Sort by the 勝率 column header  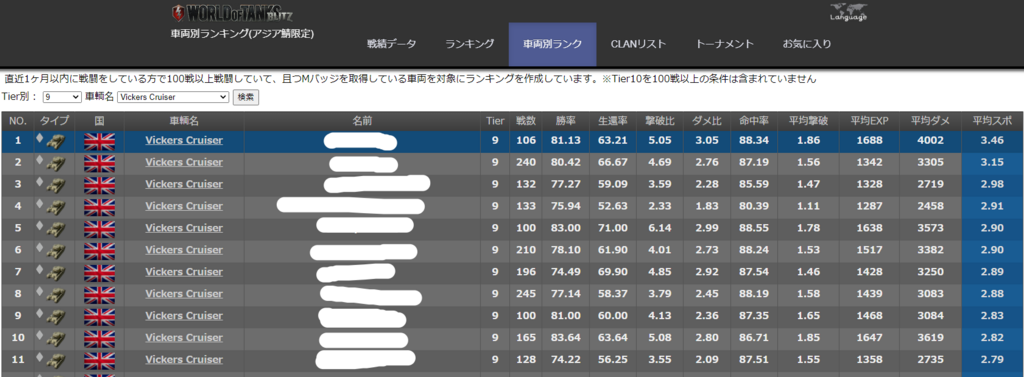coord(566,121)
